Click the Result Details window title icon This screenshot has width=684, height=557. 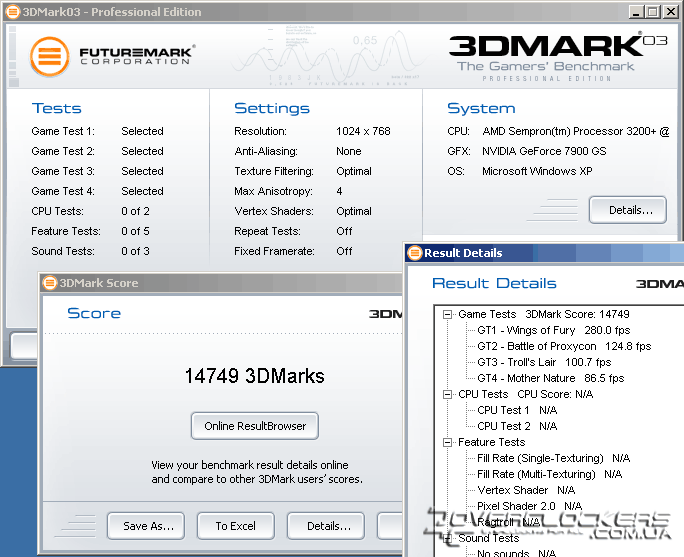click(415, 253)
